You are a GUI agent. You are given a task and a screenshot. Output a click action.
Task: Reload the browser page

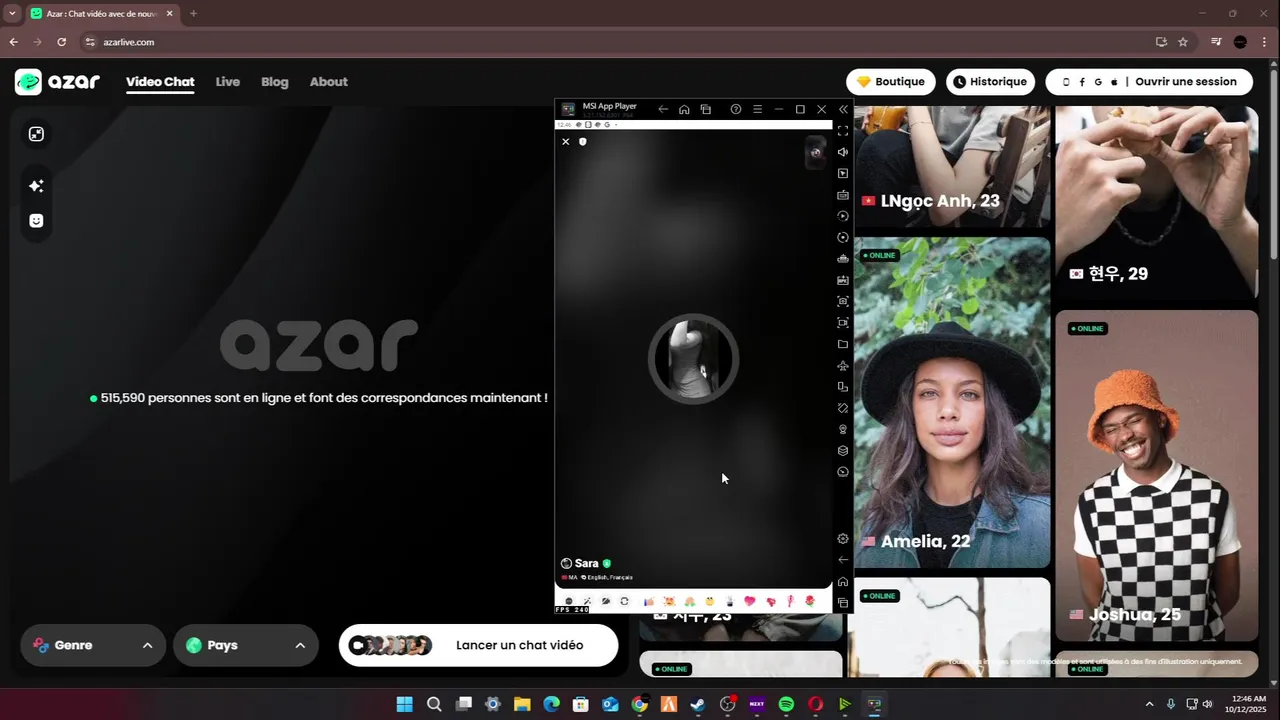point(62,42)
